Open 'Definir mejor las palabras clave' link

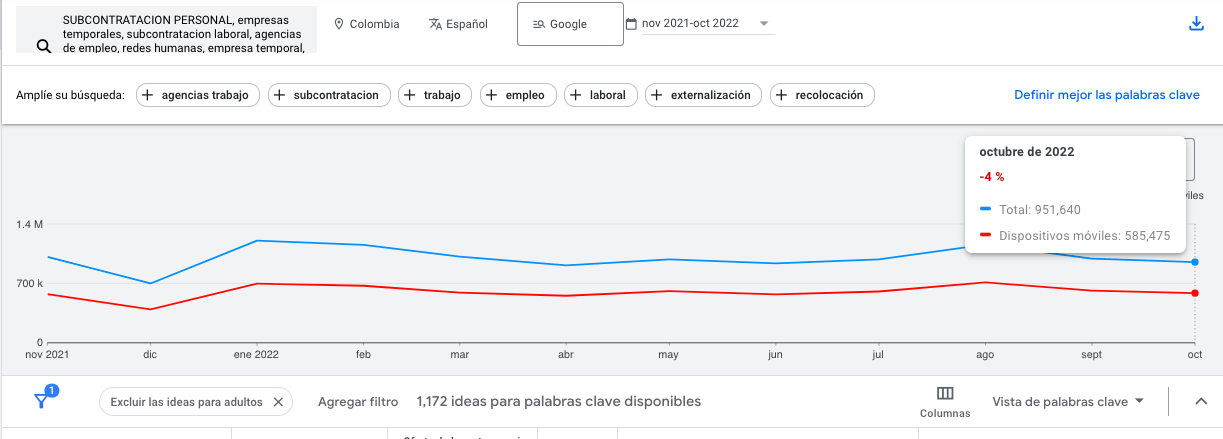click(x=1107, y=95)
